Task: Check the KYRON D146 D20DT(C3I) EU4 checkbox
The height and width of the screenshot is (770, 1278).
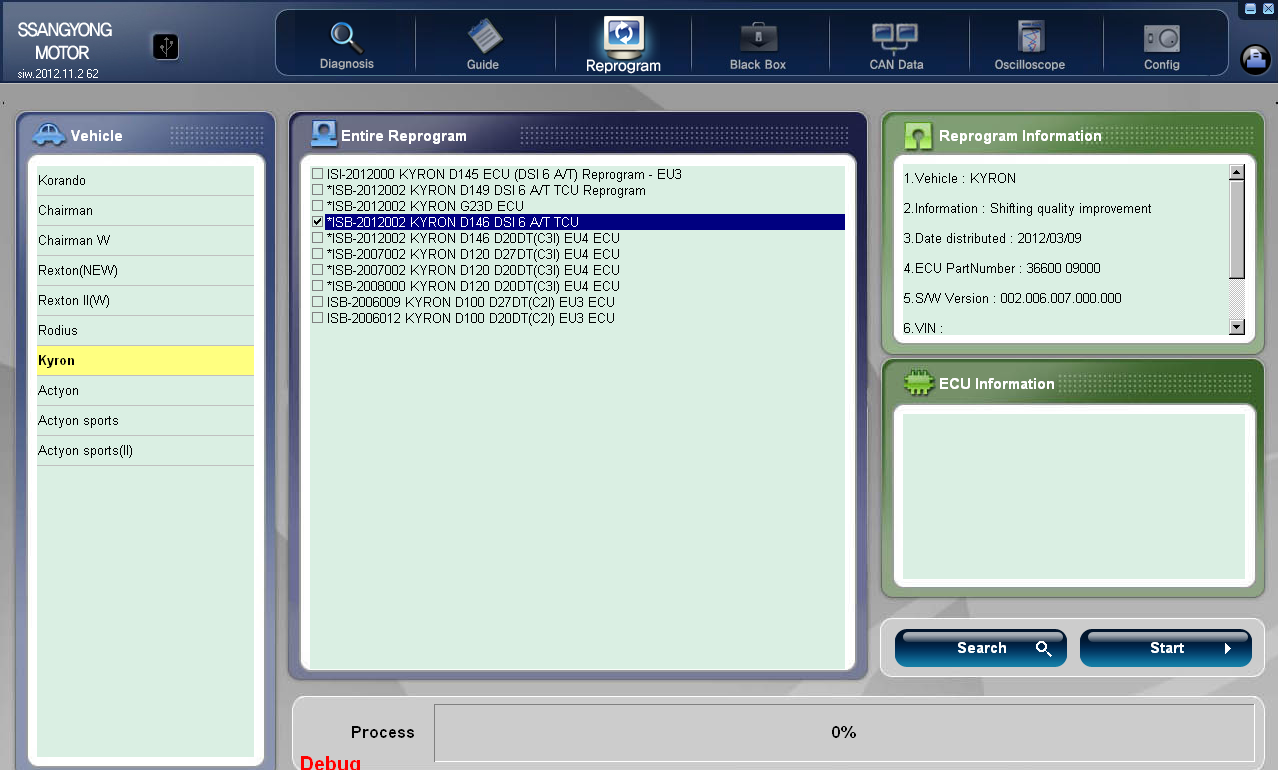Action: (x=317, y=238)
